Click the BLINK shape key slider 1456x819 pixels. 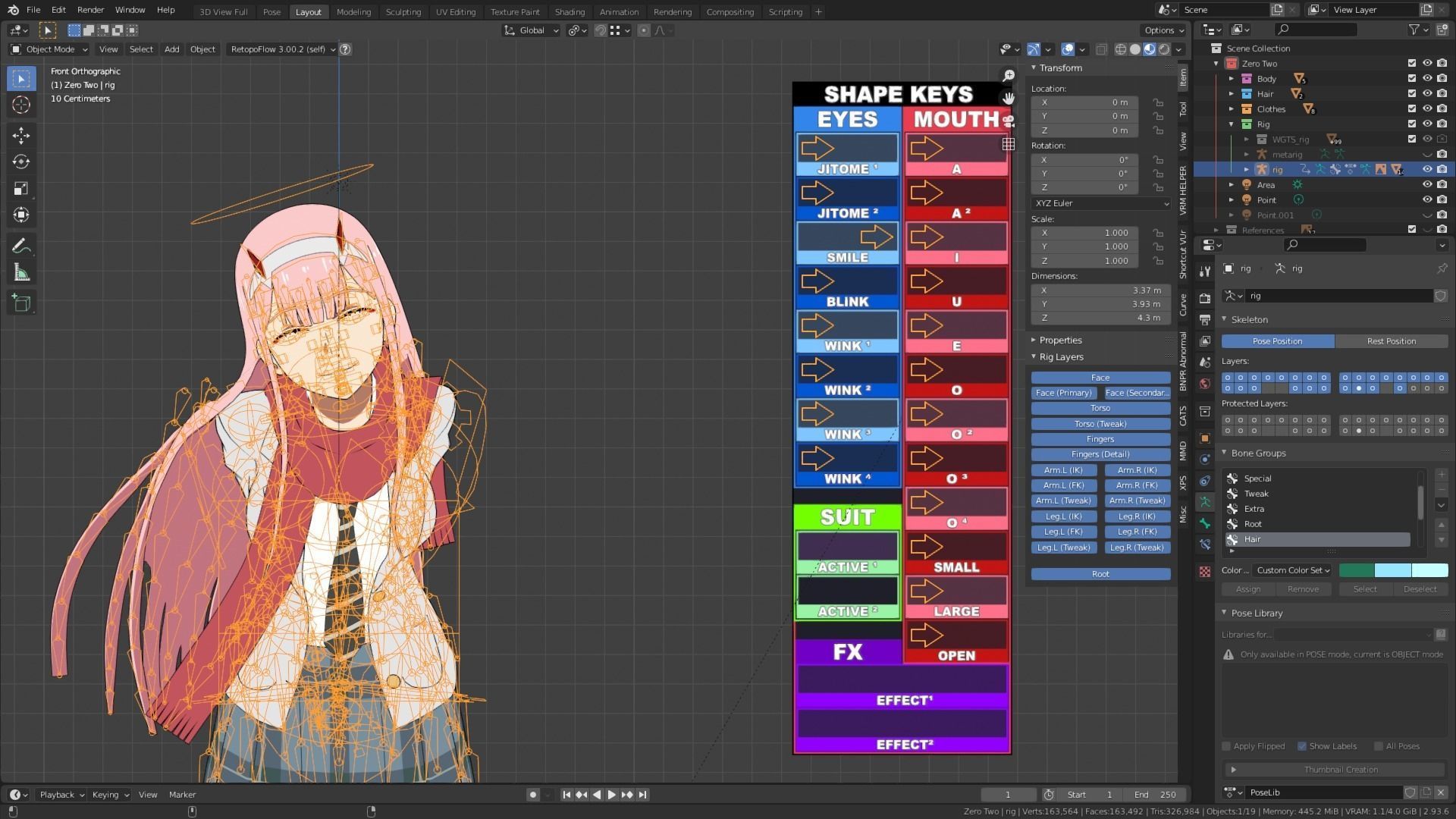tap(847, 281)
